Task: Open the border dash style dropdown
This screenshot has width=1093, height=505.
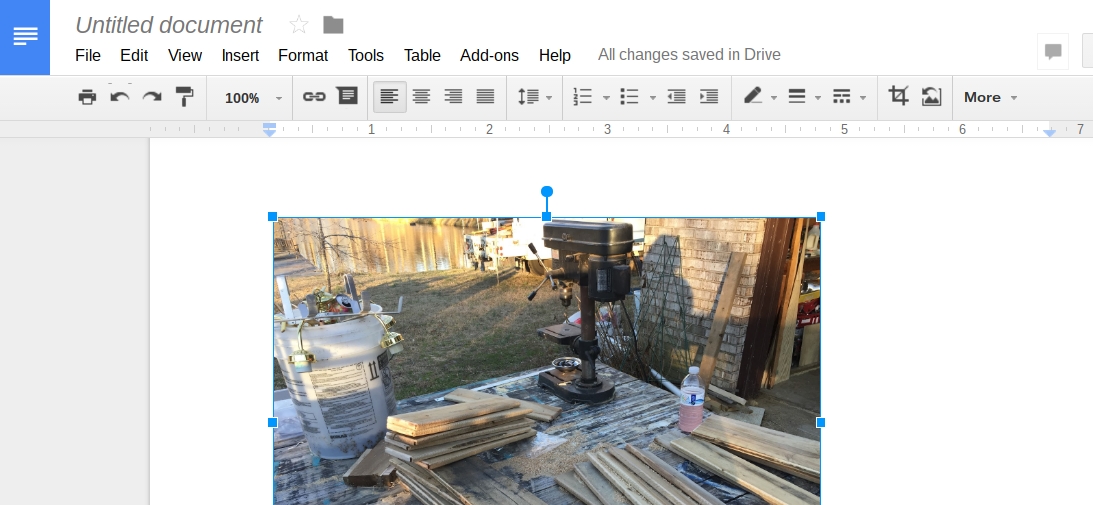Action: point(848,97)
